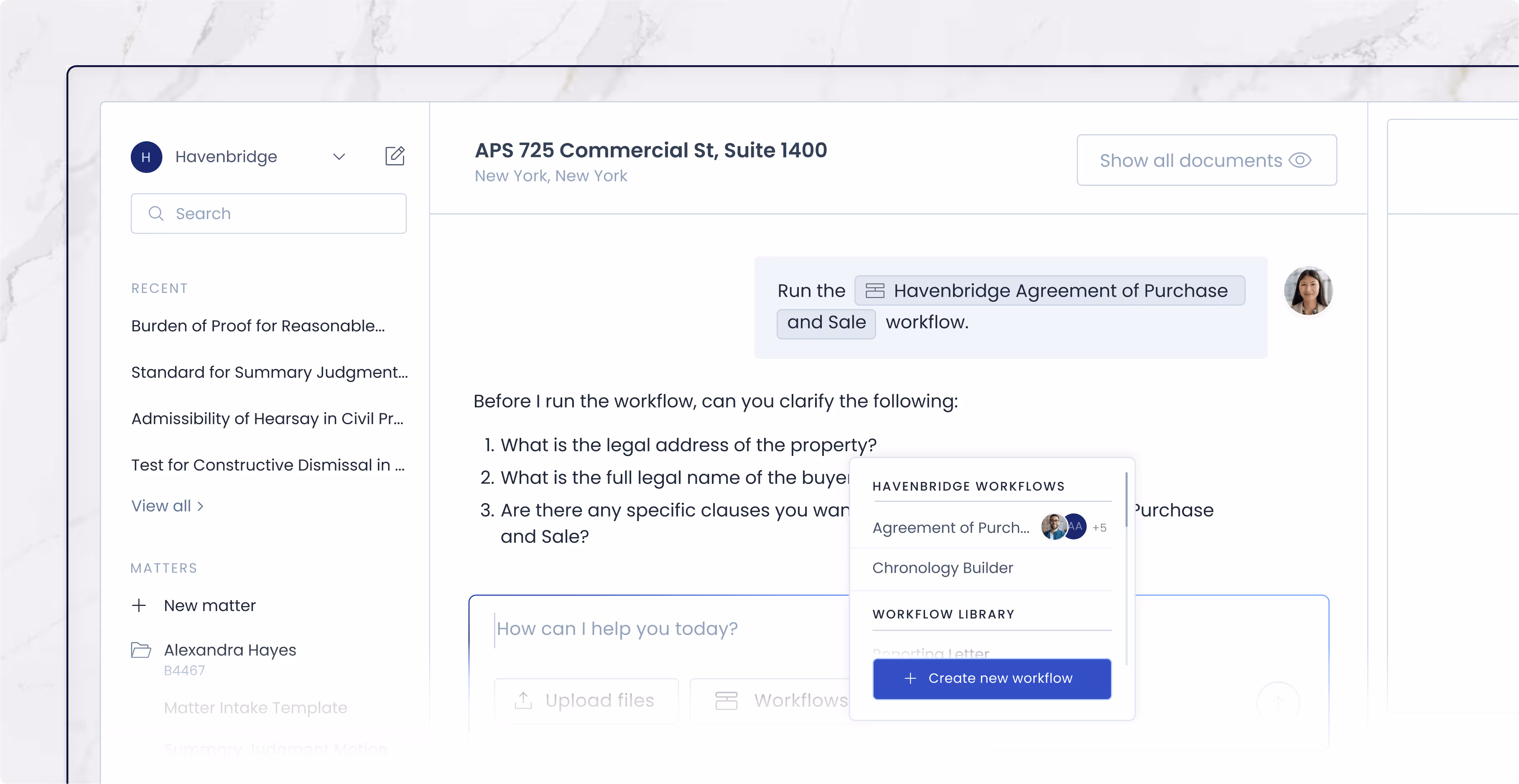Viewport: 1519px width, 784px height.
Task: Click Create new workflow button
Action: (992, 679)
